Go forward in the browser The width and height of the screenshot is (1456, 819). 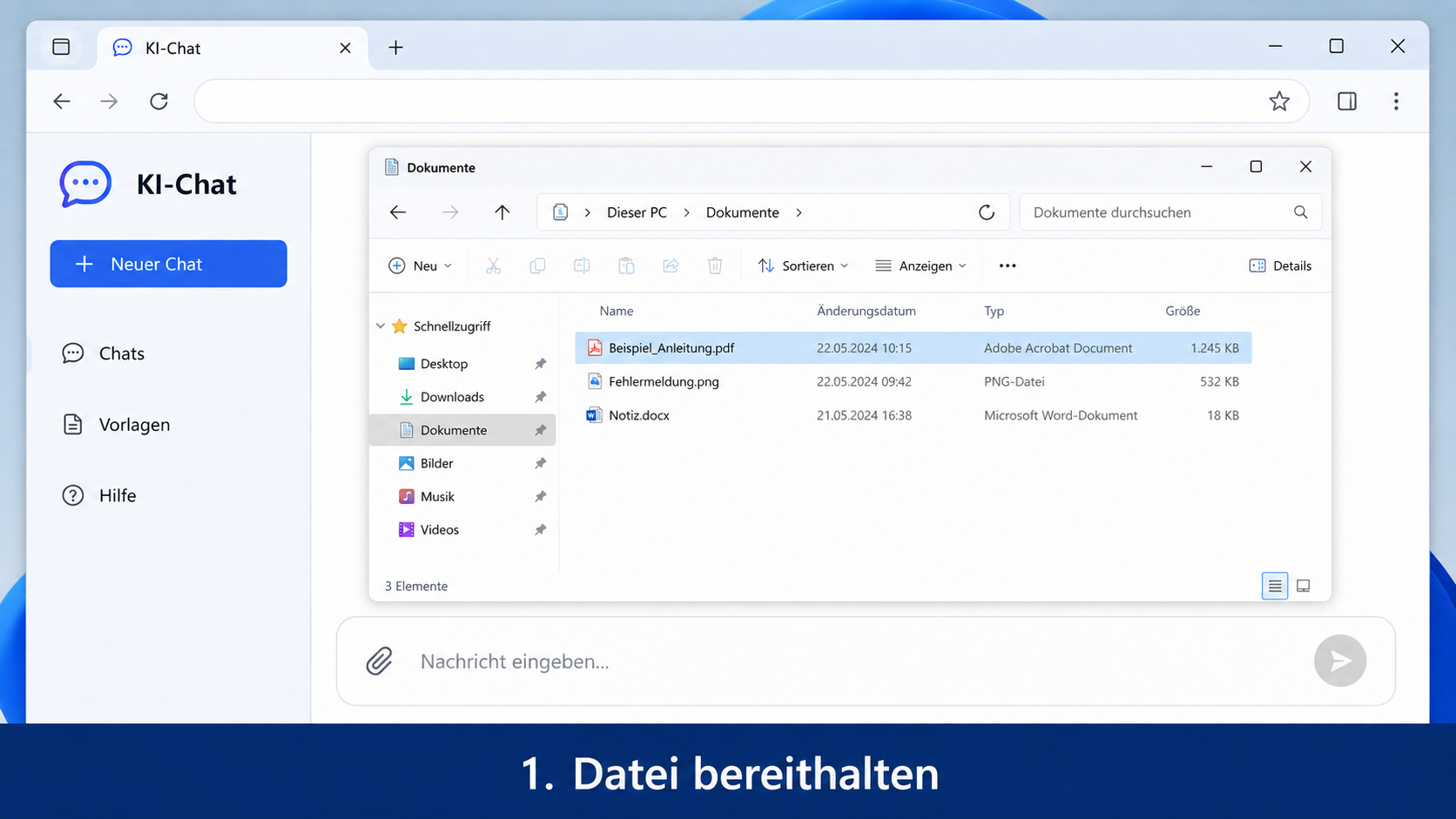click(109, 101)
